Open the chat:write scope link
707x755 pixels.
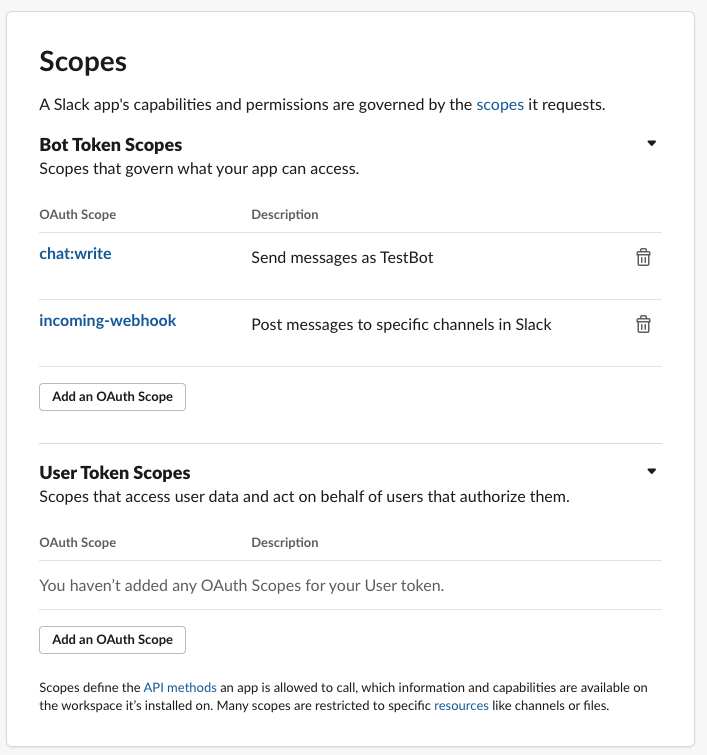75,253
